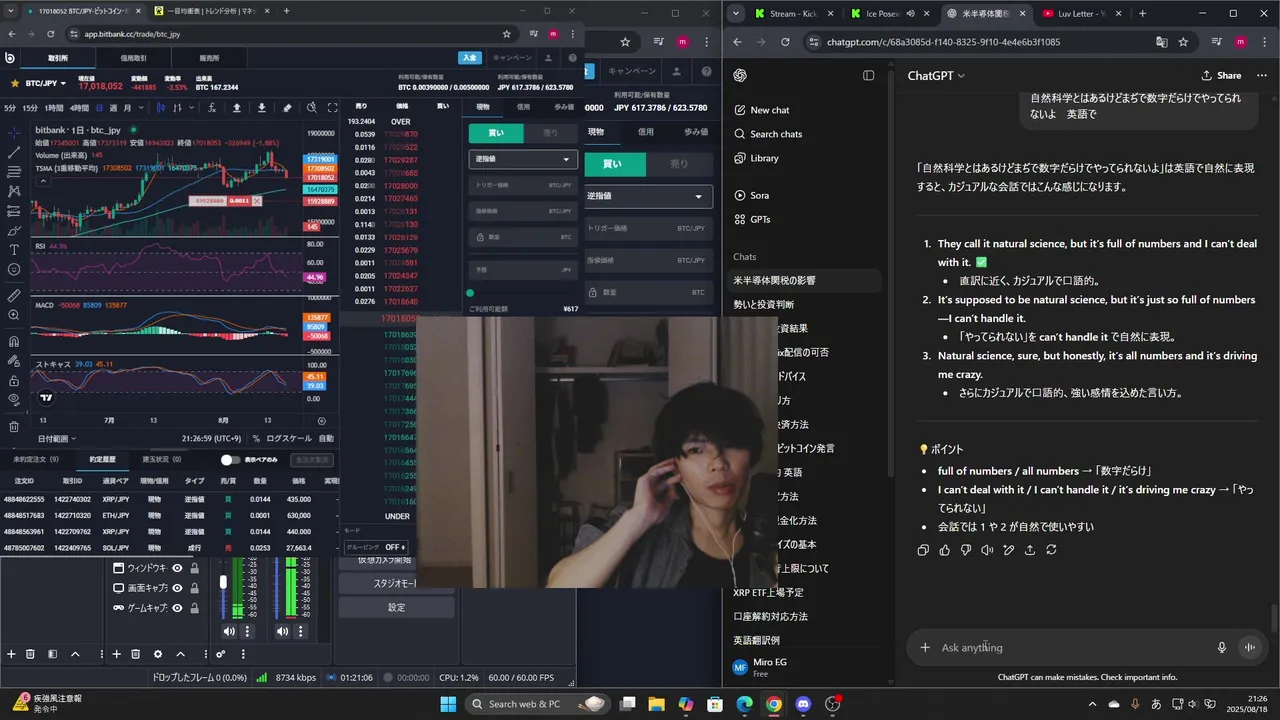This screenshot has height=720, width=1280.
Task: Click ChatGPT logo in sidebar
Action: (741, 76)
